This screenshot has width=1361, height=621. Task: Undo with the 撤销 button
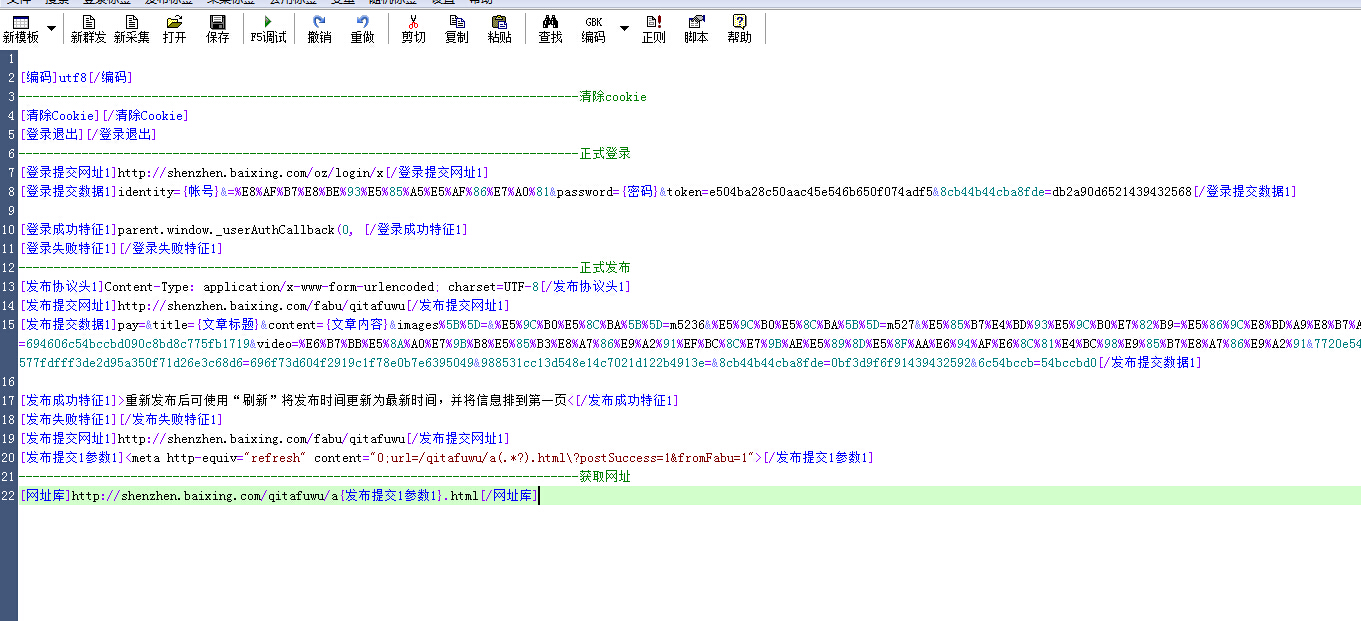coord(319,29)
